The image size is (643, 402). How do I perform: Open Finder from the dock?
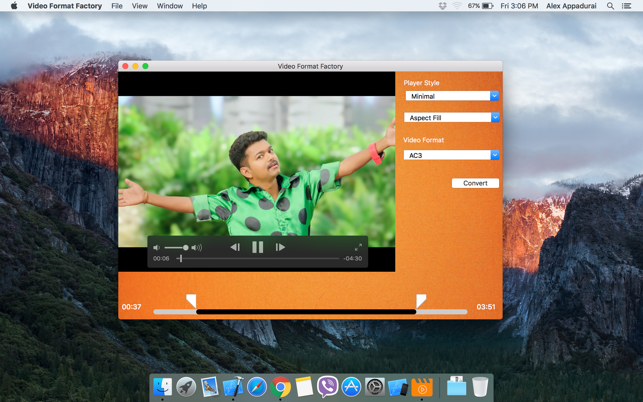tap(162, 387)
